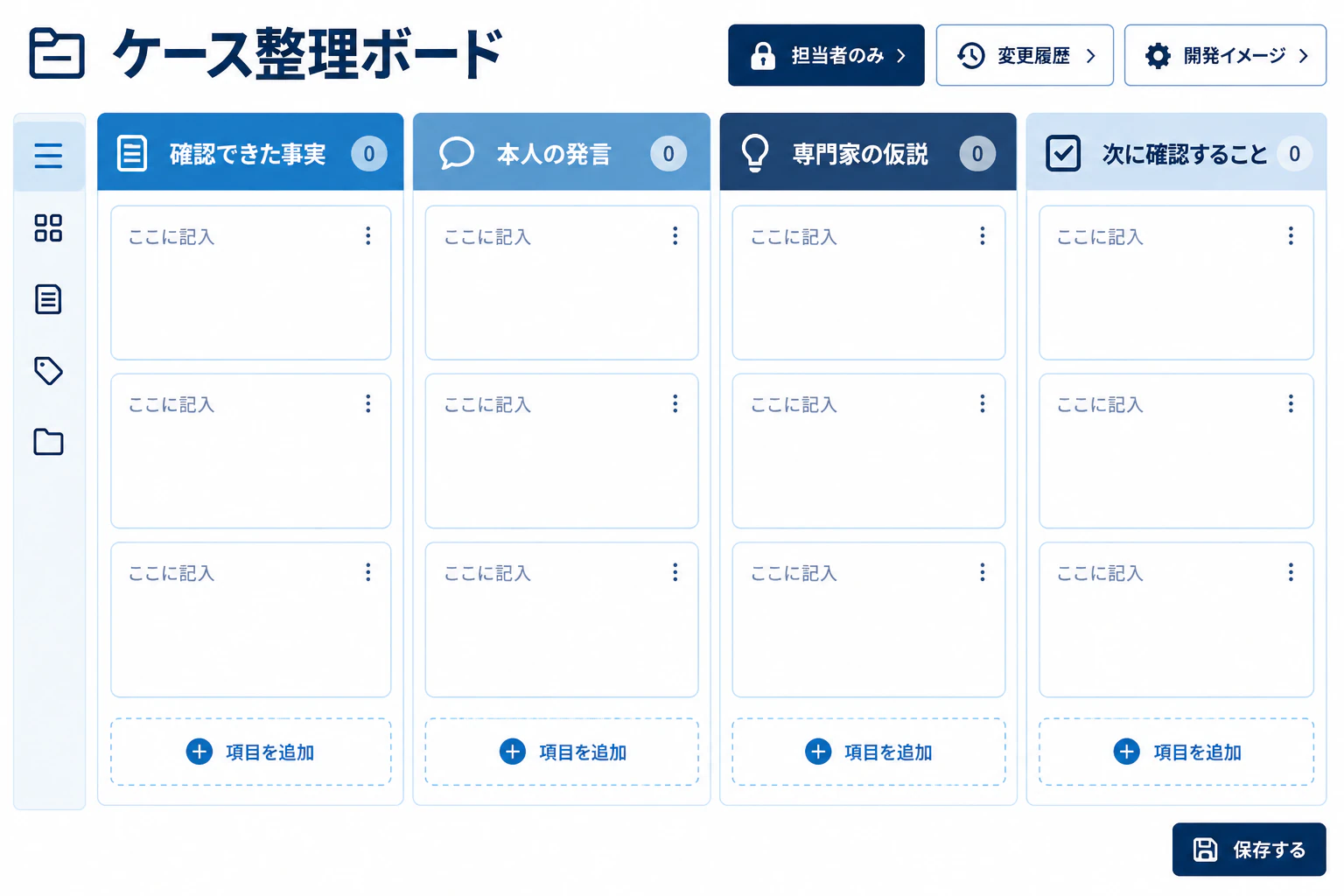Click the 保存する save button
This screenshot has width=1344, height=896.
pyautogui.click(x=1249, y=850)
